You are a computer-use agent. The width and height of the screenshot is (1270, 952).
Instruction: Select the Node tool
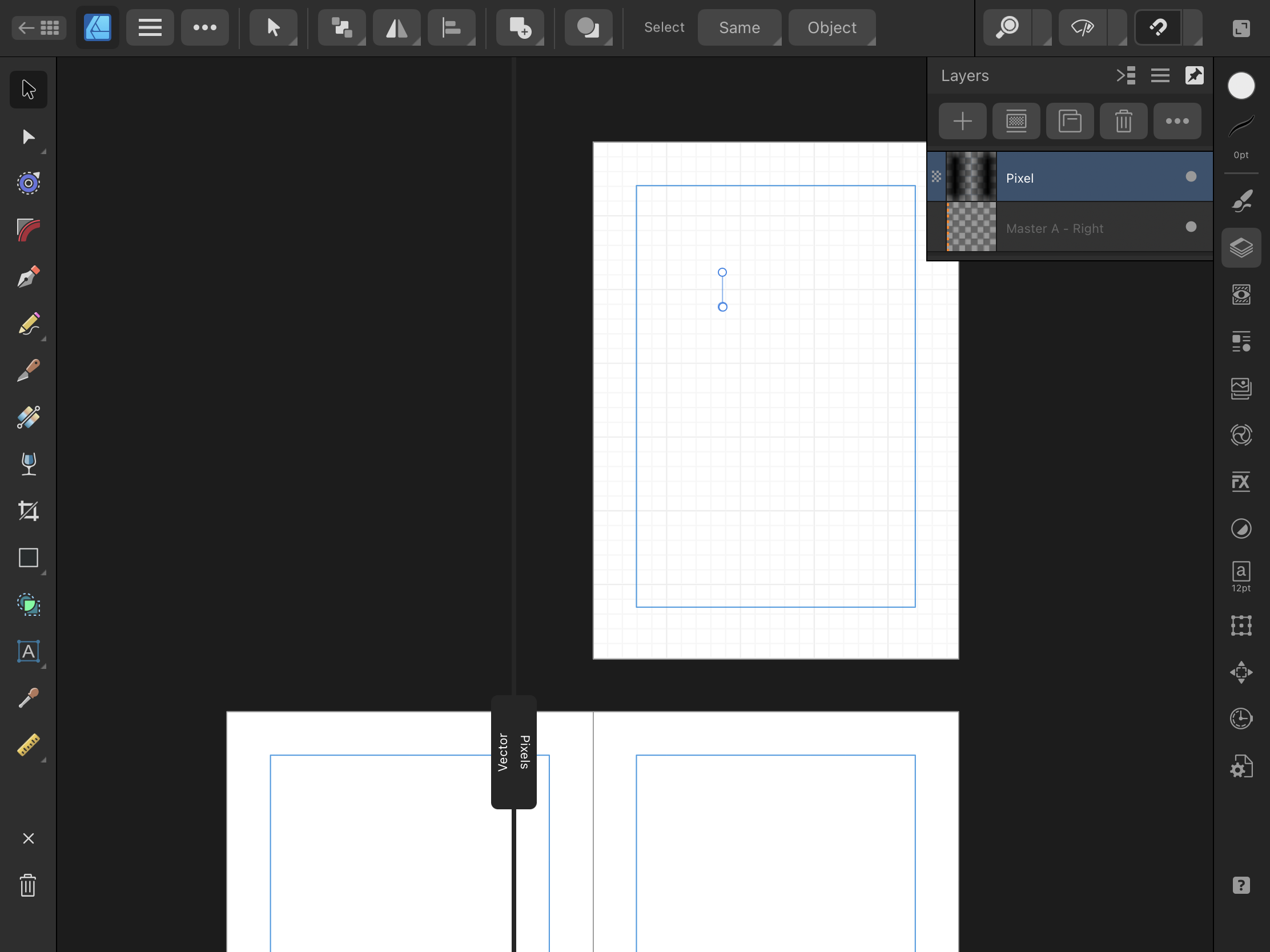point(28,136)
